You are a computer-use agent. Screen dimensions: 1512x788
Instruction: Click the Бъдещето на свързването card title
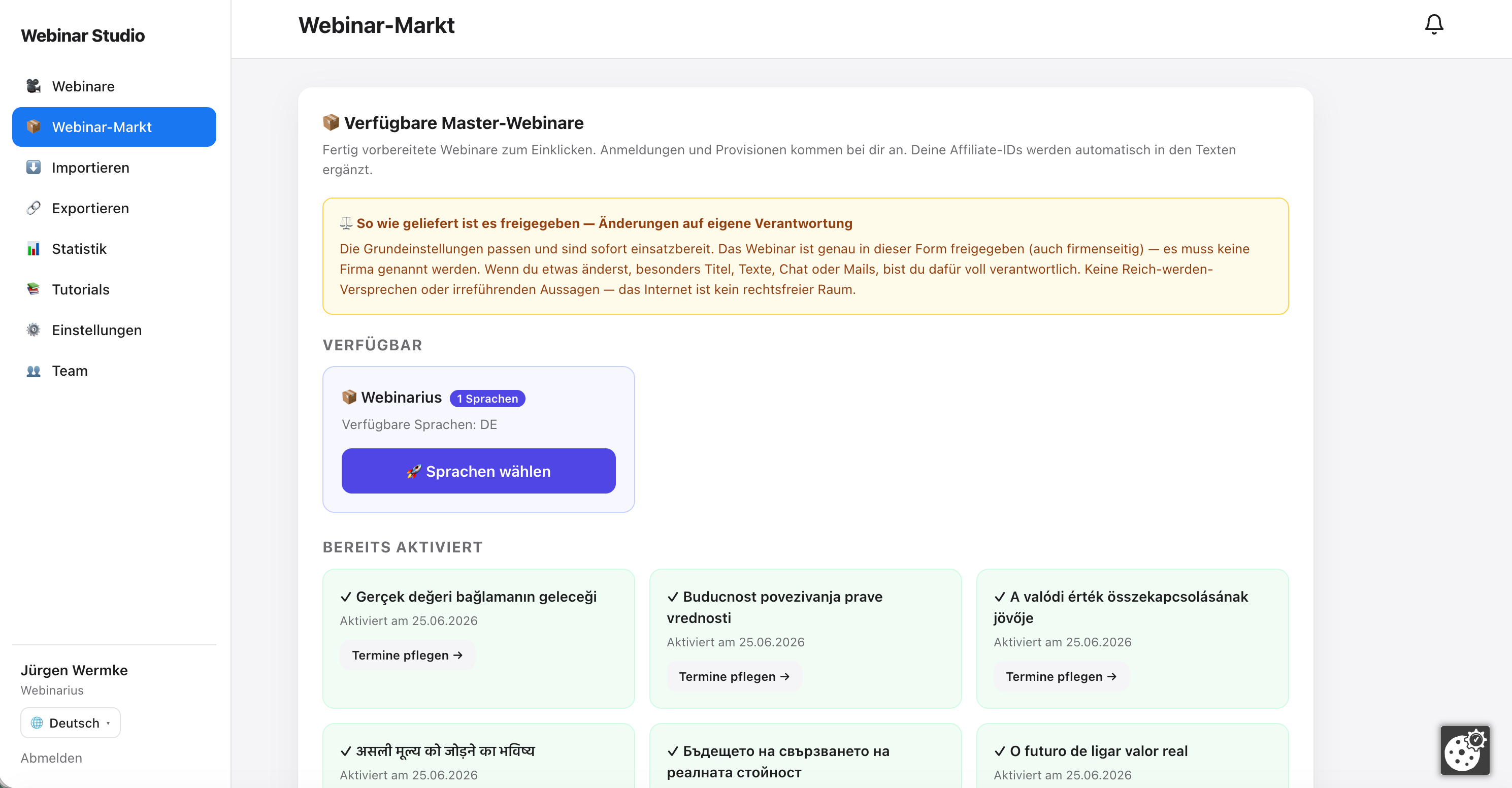coord(778,762)
